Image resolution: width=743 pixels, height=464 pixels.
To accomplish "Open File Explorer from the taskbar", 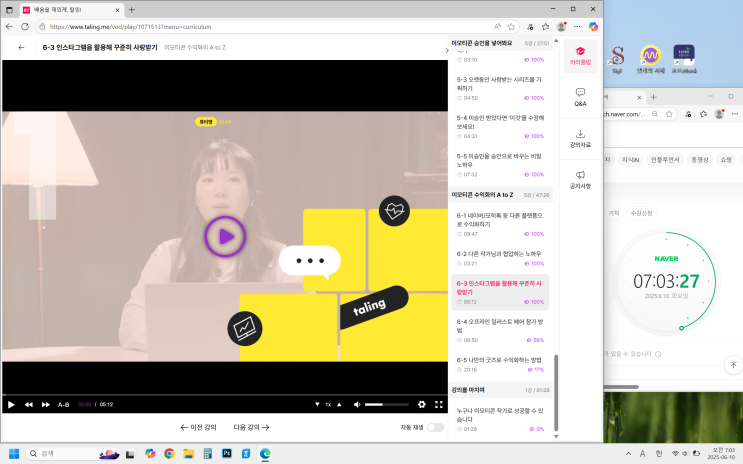I will point(189,454).
